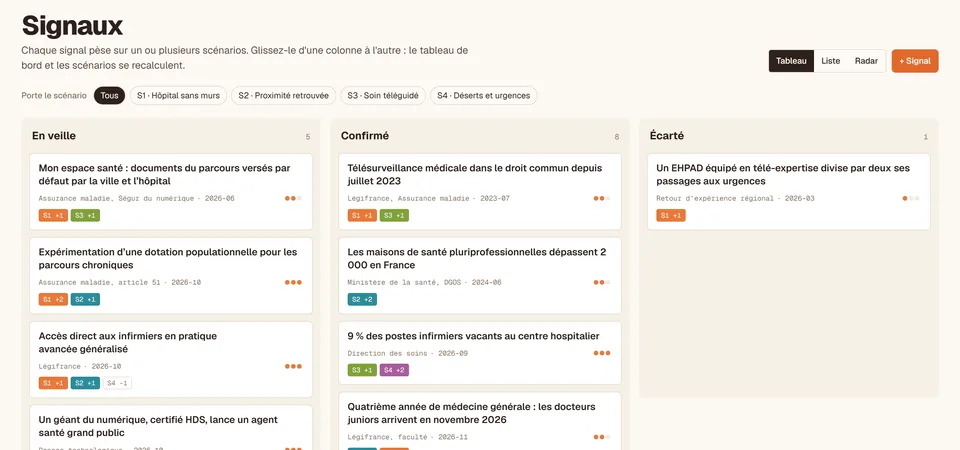This screenshot has width=960, height=450.
Task: Open the Mon espace santé signal card
Action: (x=171, y=192)
